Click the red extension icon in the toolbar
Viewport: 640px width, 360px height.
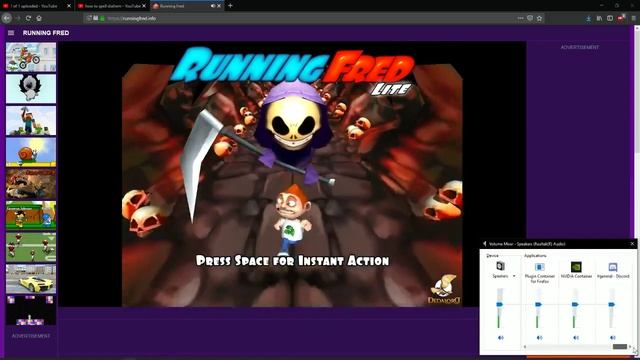(621, 18)
